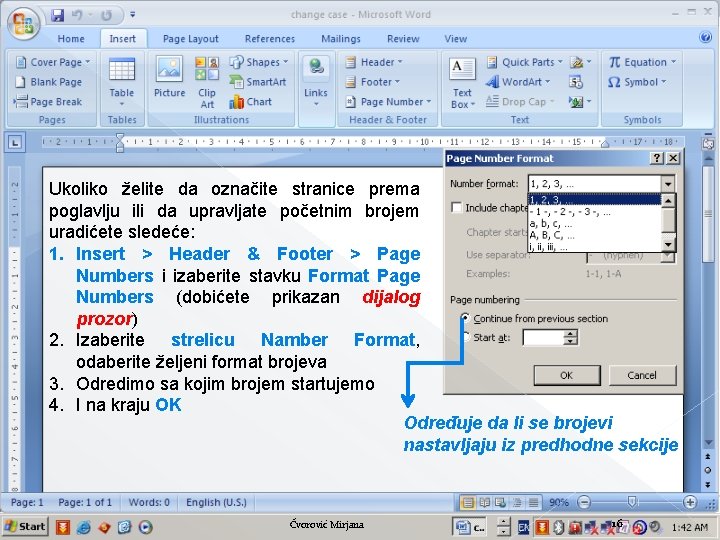Viewport: 720px width, 540px height.
Task: Add a Blank Page
Action: tap(49, 82)
